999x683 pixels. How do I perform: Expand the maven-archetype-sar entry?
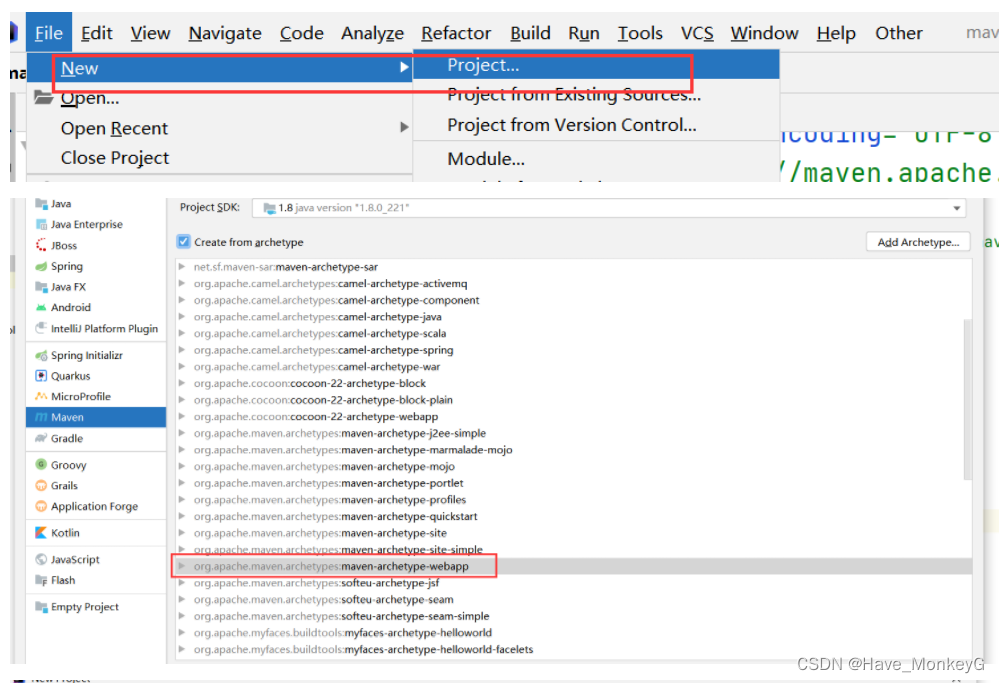pos(182,266)
